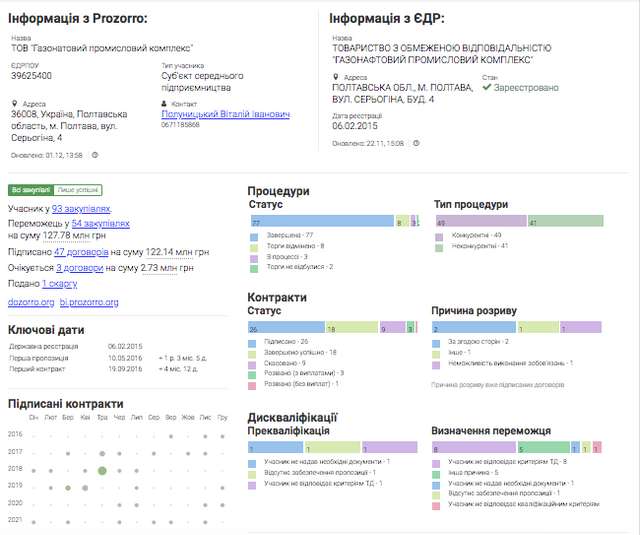Visit the bi.prozorro.org link
The width and height of the screenshot is (640, 535).
(x=89, y=302)
